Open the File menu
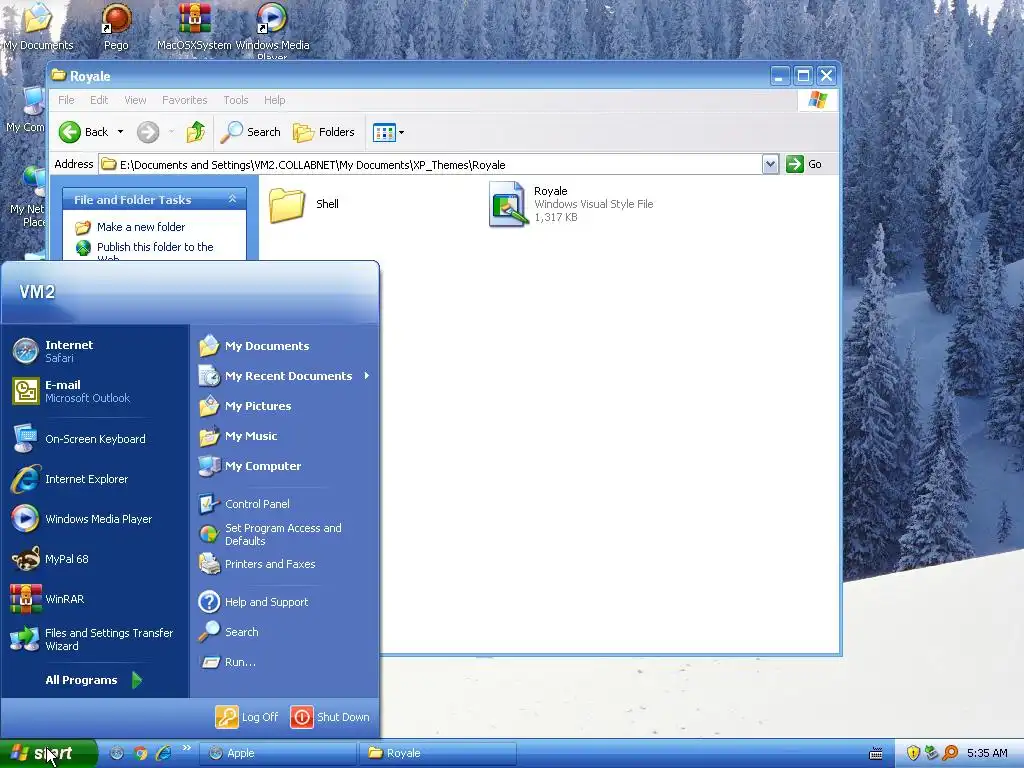This screenshot has height=768, width=1024. tap(66, 100)
